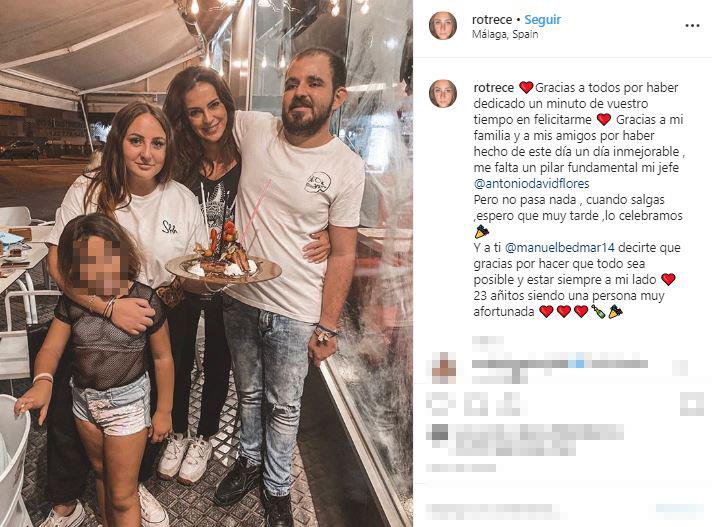Image resolution: width=712 pixels, height=527 pixels.
Task: Click the birthday photo of the post
Action: tap(206, 263)
